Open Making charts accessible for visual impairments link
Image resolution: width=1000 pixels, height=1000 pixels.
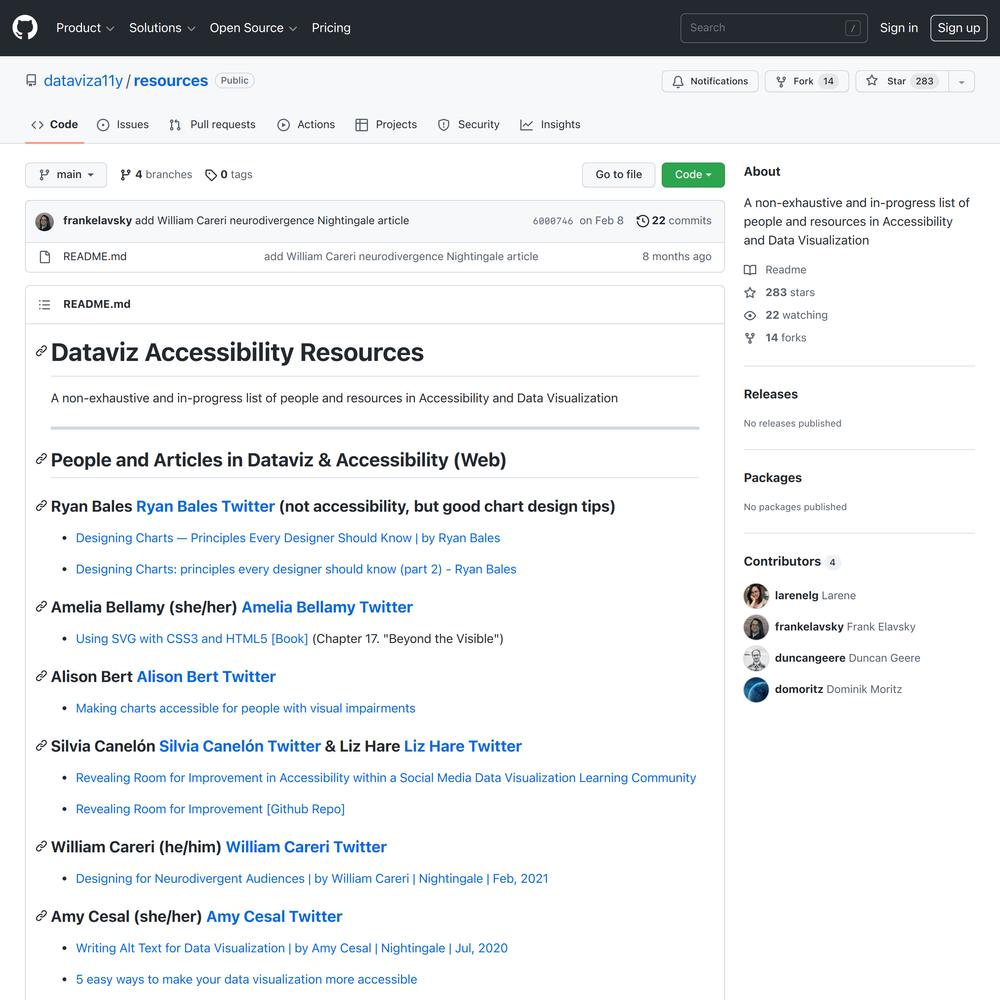tap(246, 708)
